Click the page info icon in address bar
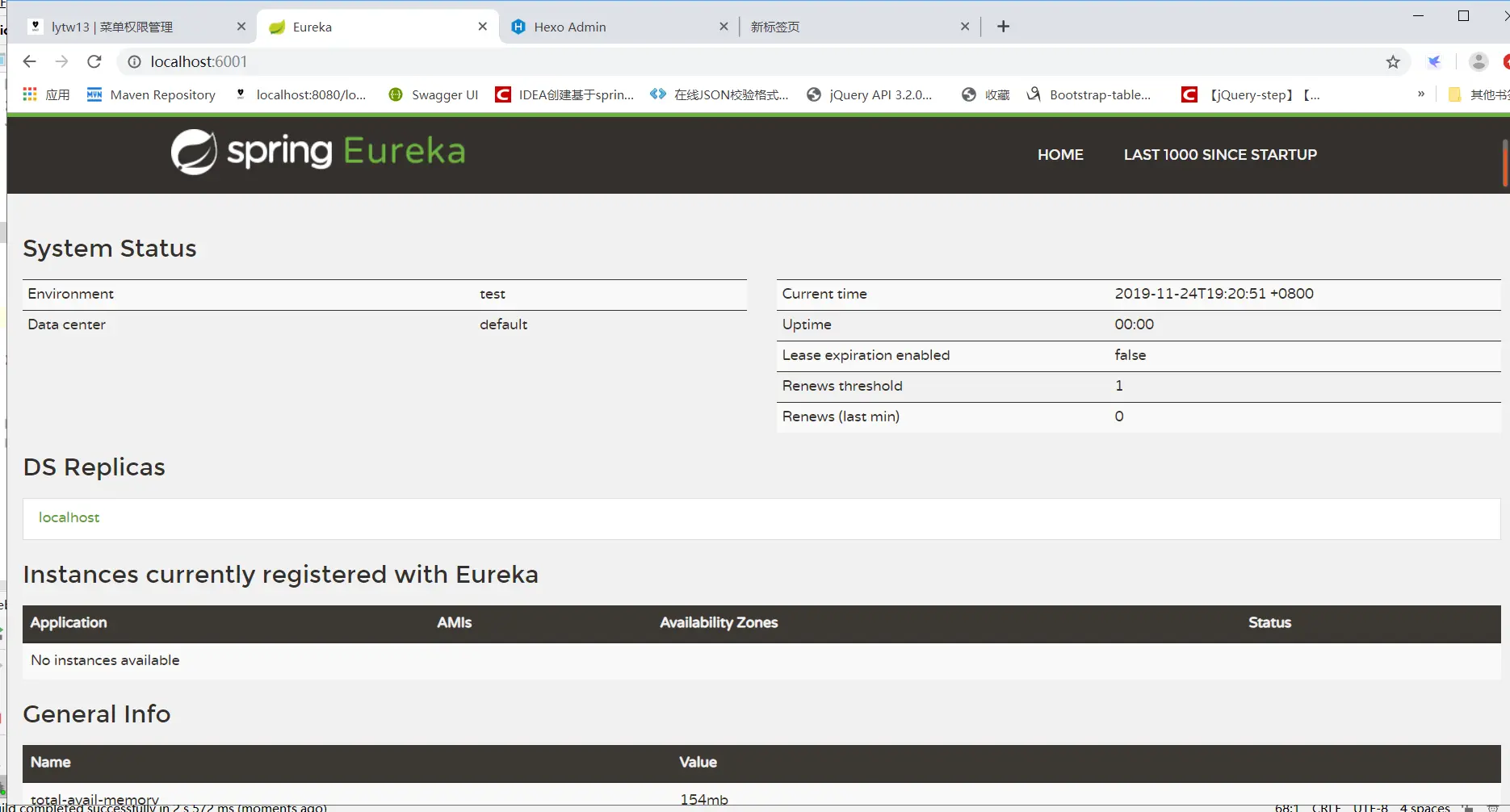1510x812 pixels. point(134,61)
